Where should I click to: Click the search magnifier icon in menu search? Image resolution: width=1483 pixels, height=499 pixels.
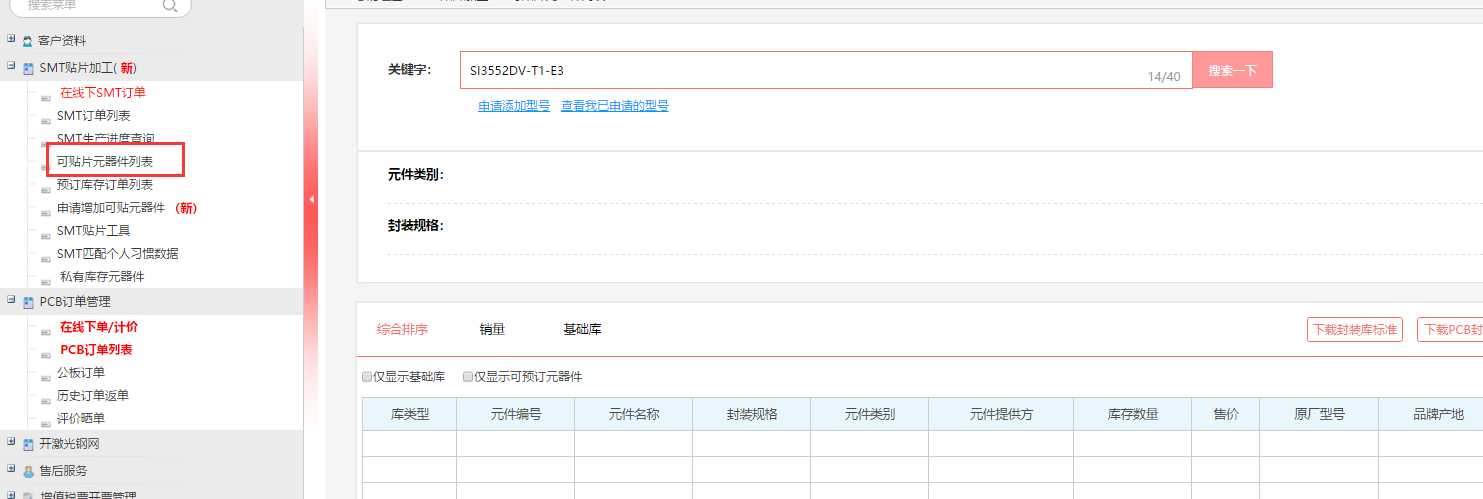click(170, 6)
